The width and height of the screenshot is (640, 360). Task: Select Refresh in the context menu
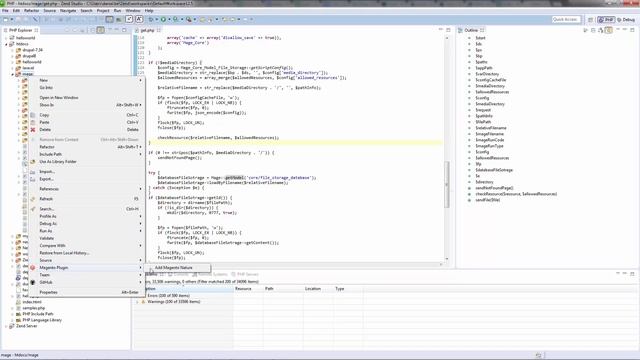pyautogui.click(x=87, y=199)
